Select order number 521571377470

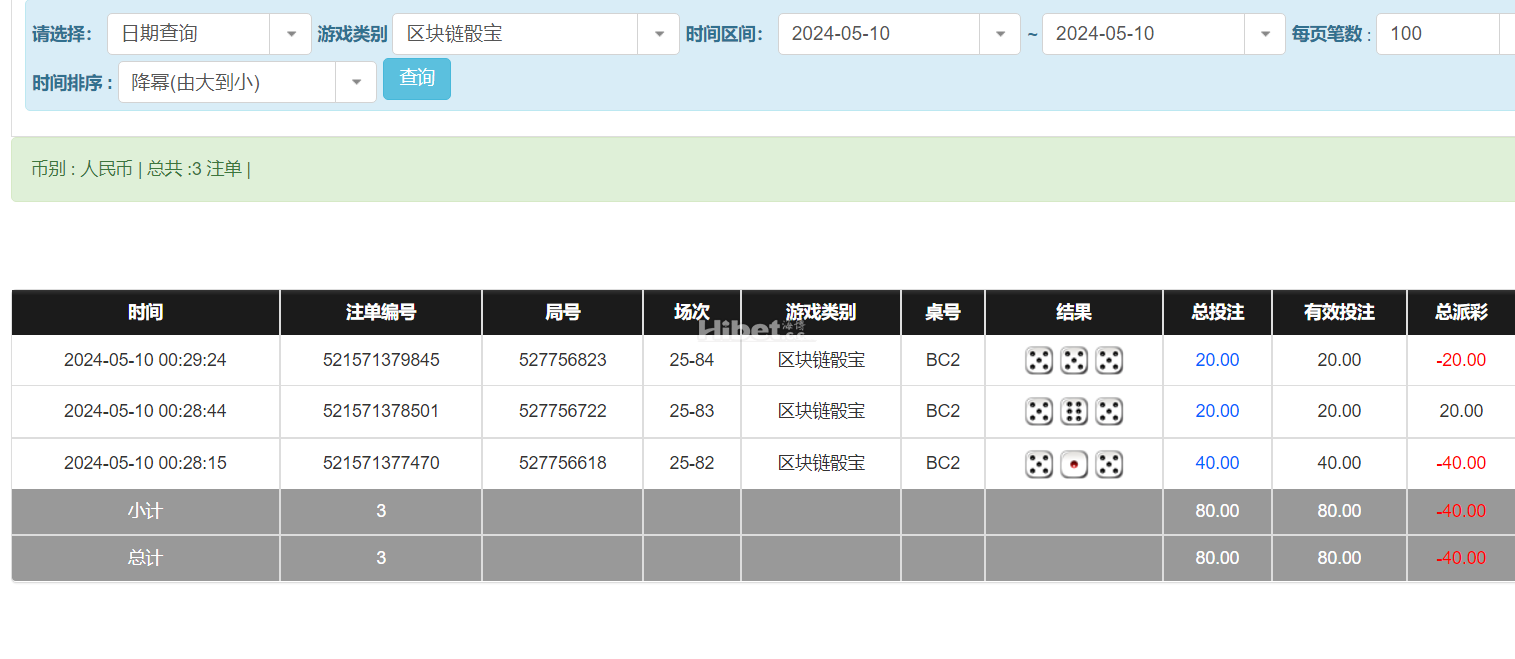381,463
